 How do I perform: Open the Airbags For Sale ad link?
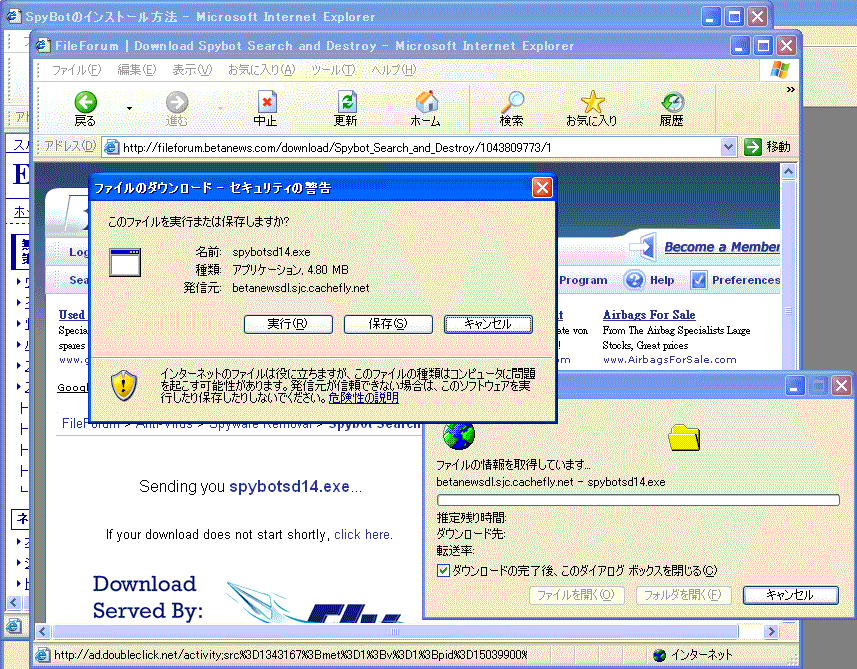coord(649,315)
